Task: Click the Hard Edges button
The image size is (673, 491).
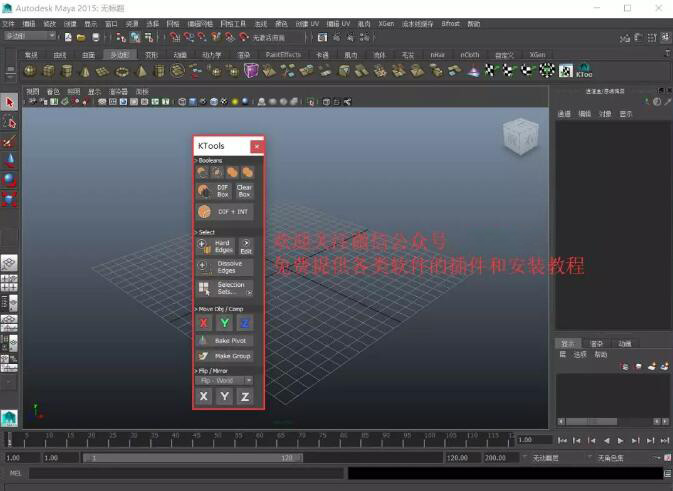Action: click(215, 246)
